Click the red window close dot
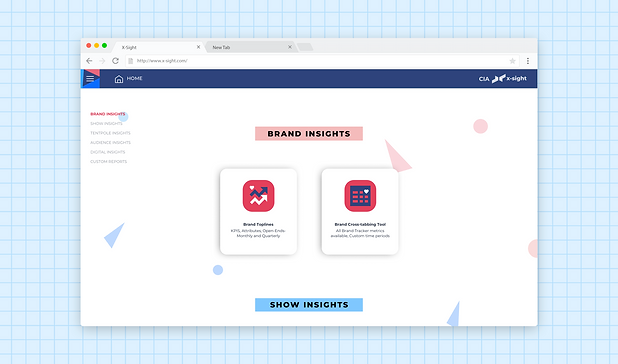This screenshot has height=364, width=618. [x=89, y=46]
